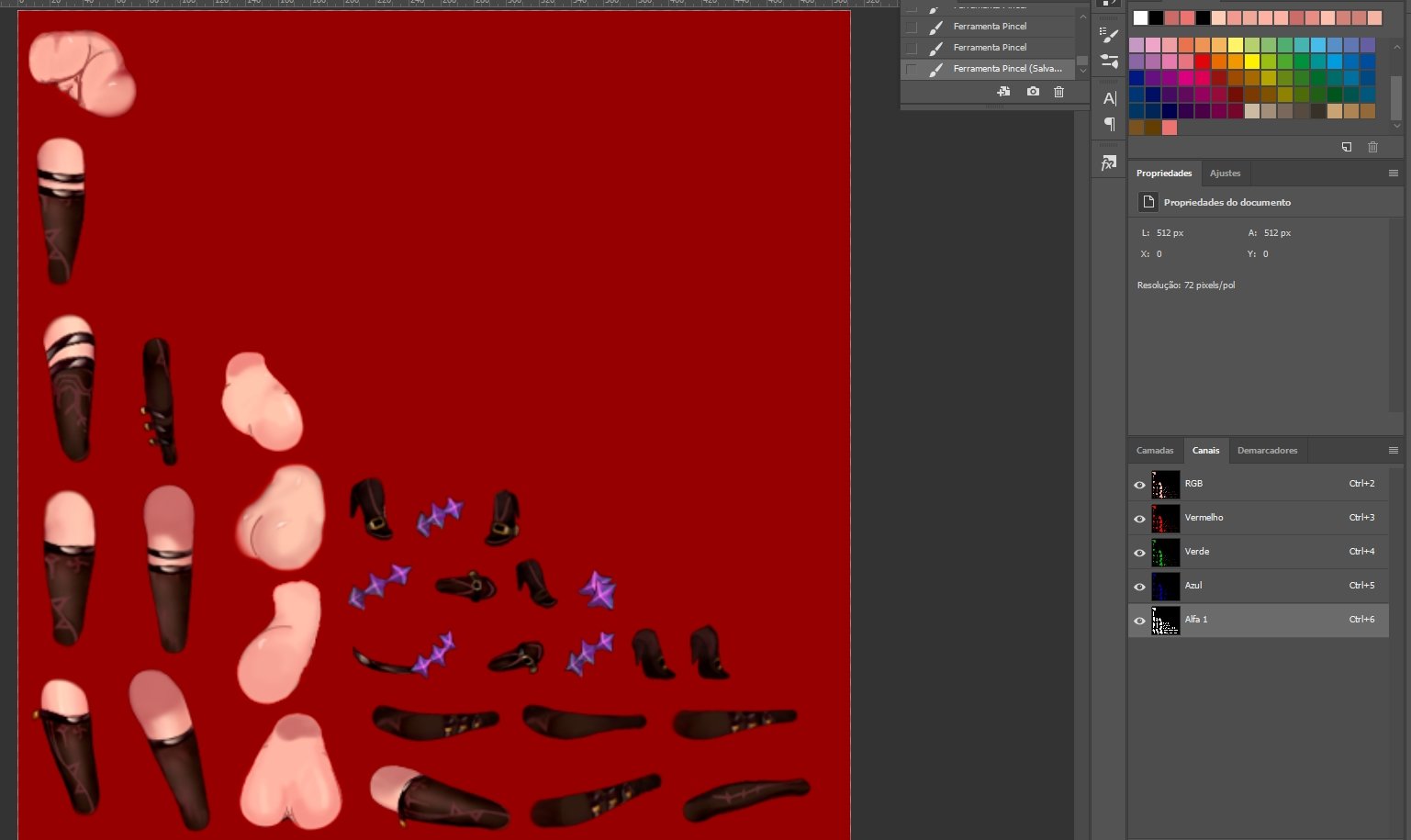The image size is (1411, 840).
Task: Click the Alfa 1 channel thumbnail
Action: pyautogui.click(x=1166, y=620)
